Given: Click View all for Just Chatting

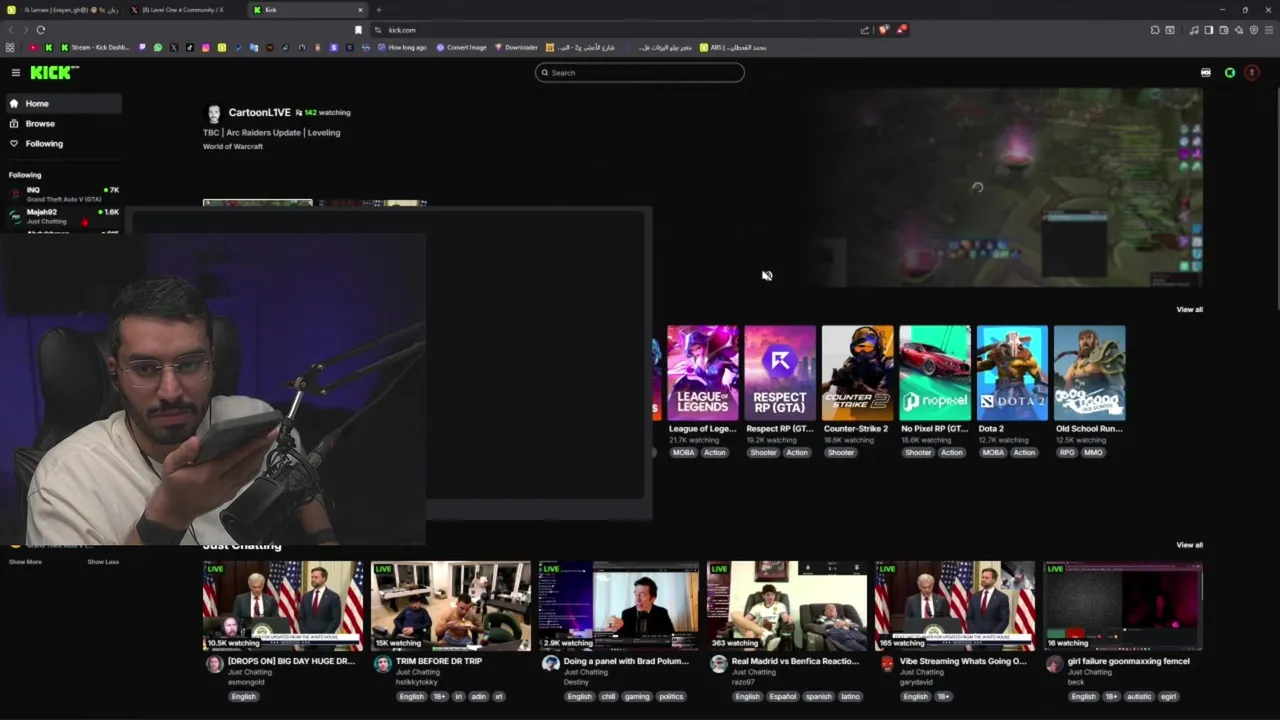Looking at the screenshot, I should [x=1189, y=545].
